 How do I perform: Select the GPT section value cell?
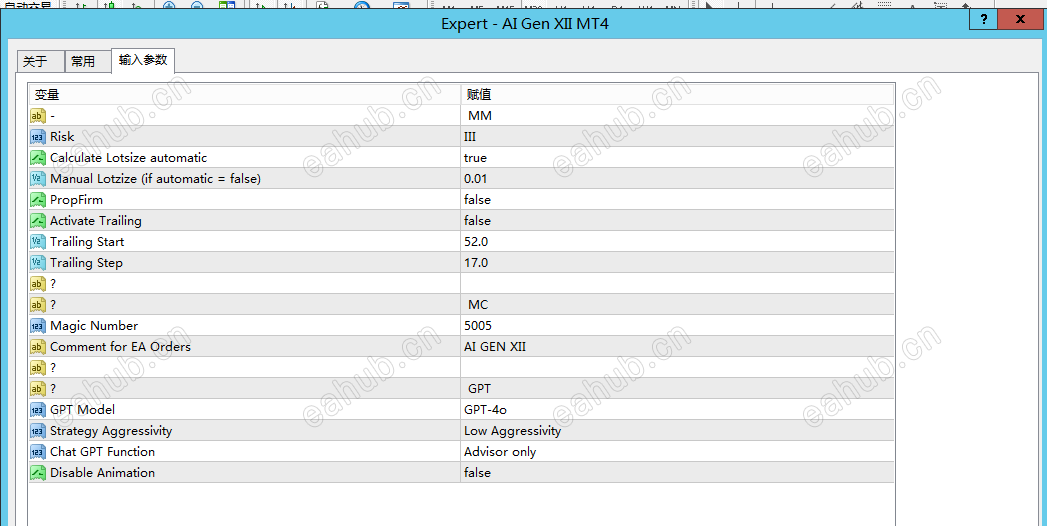[677, 388]
